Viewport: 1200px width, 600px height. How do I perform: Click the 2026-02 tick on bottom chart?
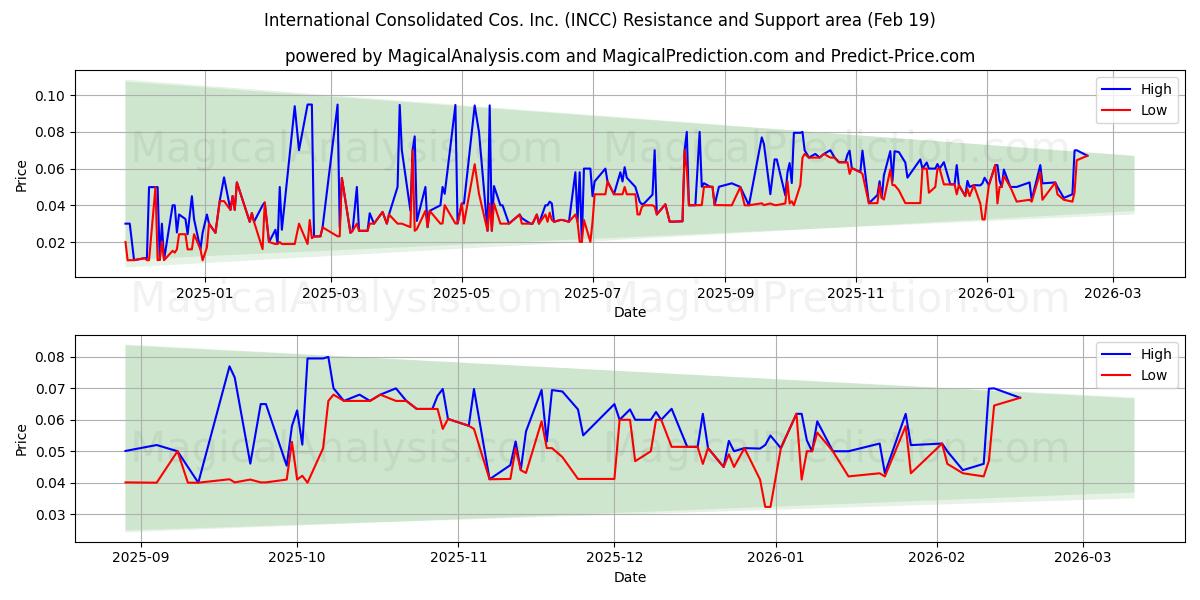pyautogui.click(x=938, y=558)
